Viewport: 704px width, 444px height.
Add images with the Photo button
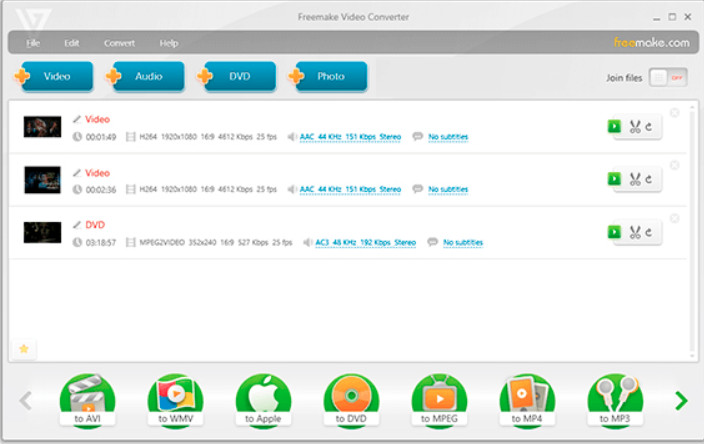pyautogui.click(x=329, y=76)
